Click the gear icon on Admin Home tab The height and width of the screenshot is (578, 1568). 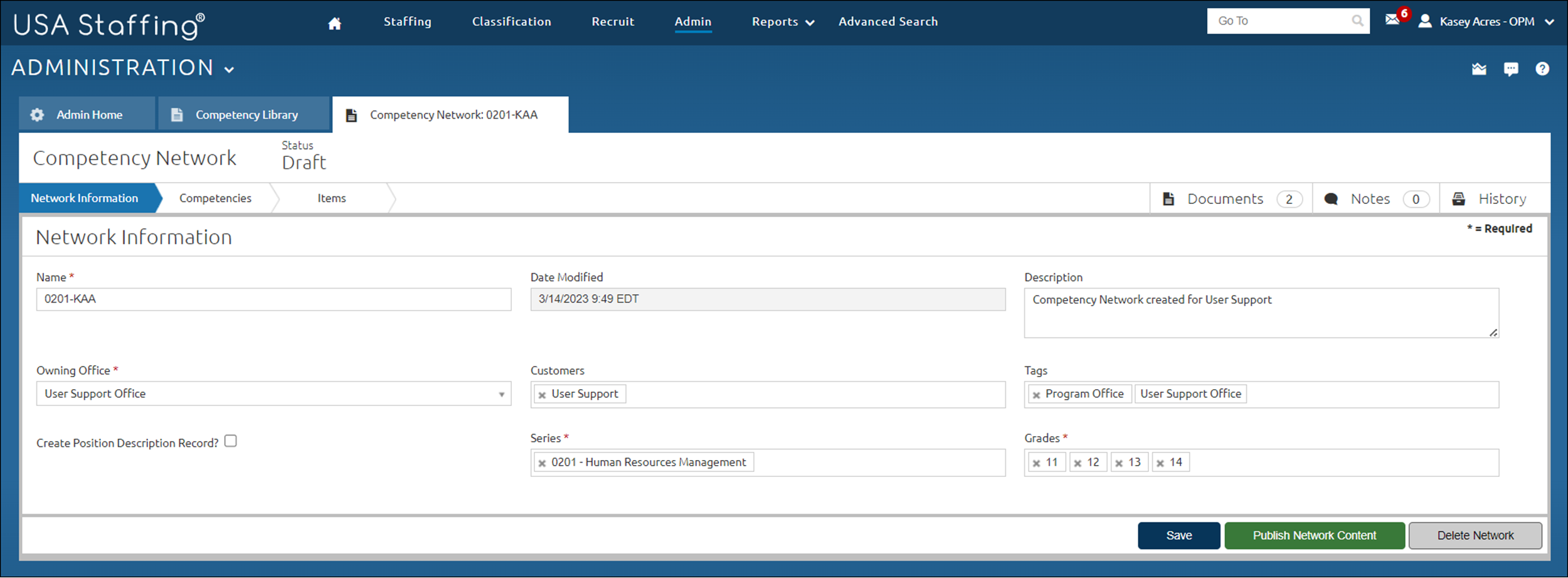coord(37,115)
